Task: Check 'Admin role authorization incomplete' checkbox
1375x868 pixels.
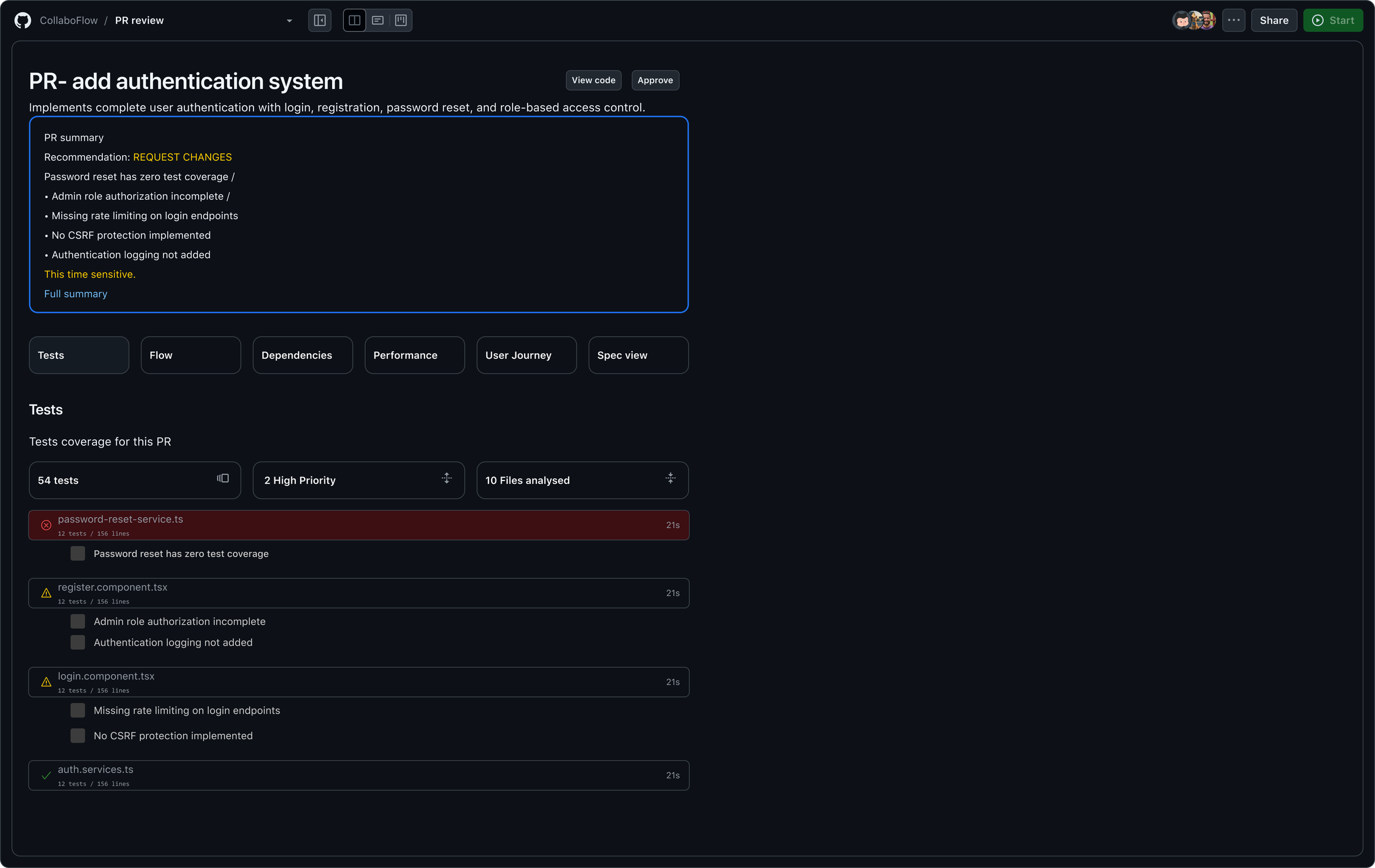Action: tap(78, 622)
